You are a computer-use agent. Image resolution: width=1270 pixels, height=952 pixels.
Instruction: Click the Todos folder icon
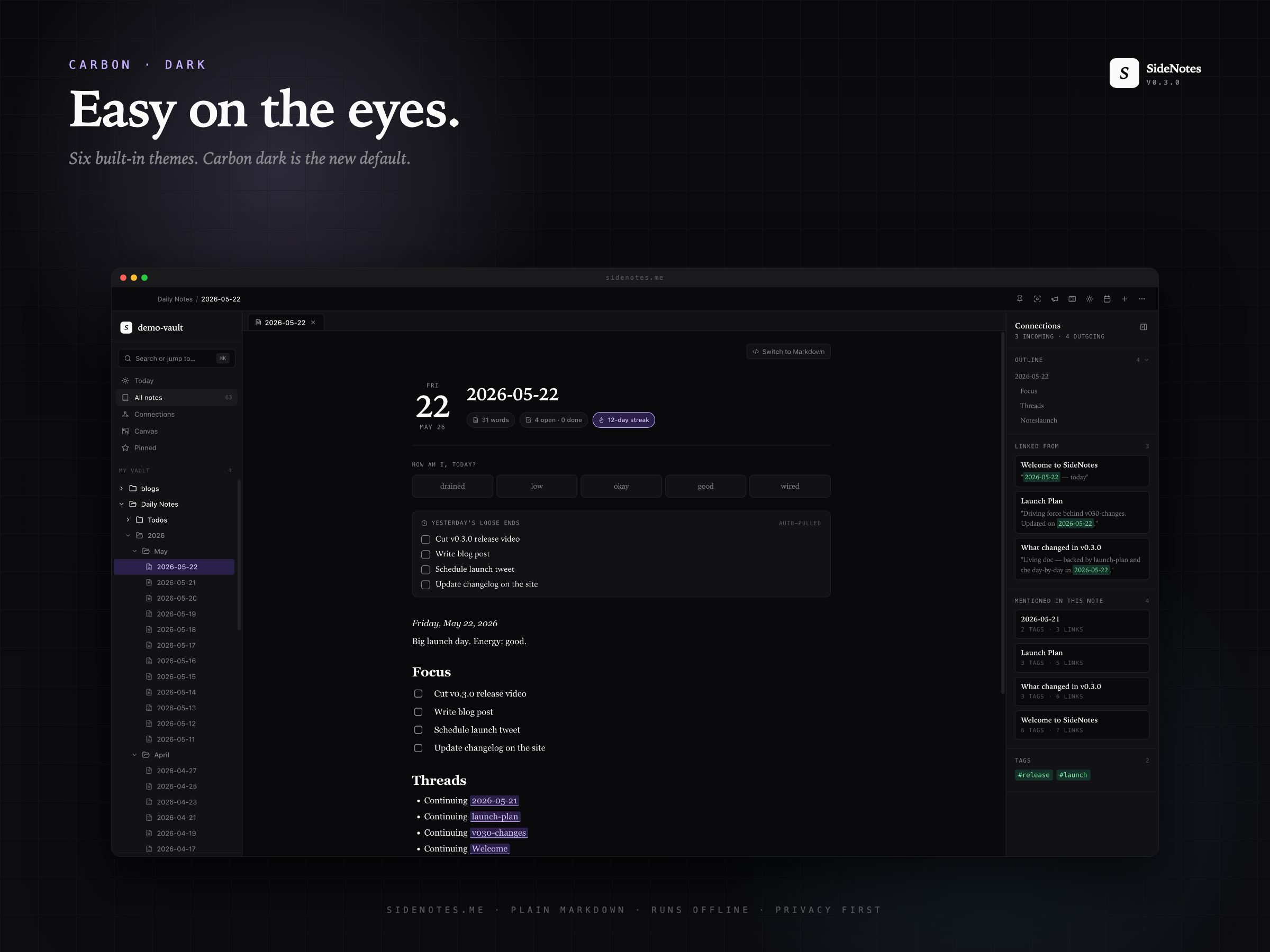click(x=140, y=520)
